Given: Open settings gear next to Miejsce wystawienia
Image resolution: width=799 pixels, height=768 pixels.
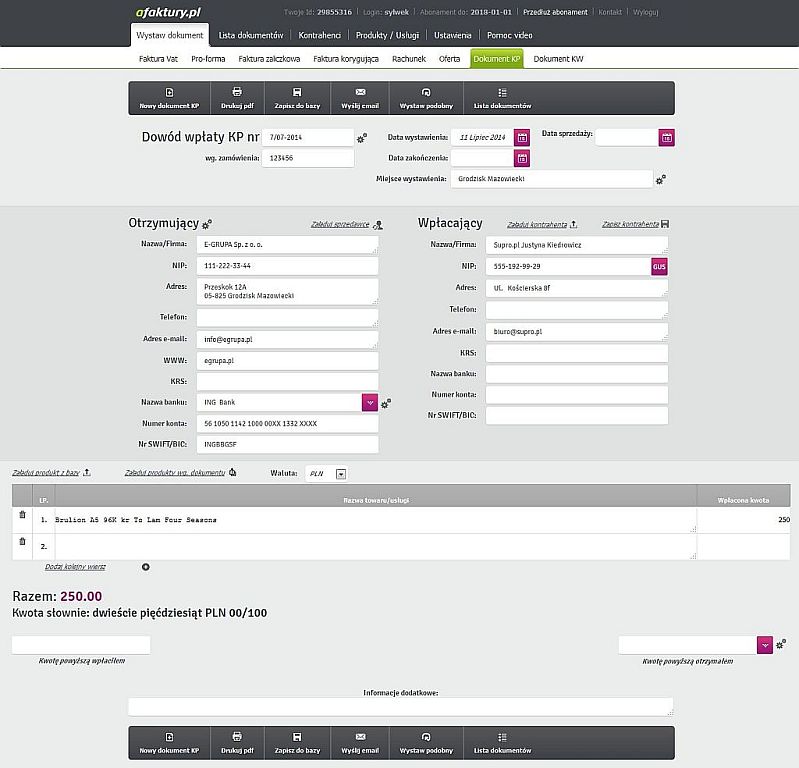Looking at the screenshot, I should coord(661,179).
